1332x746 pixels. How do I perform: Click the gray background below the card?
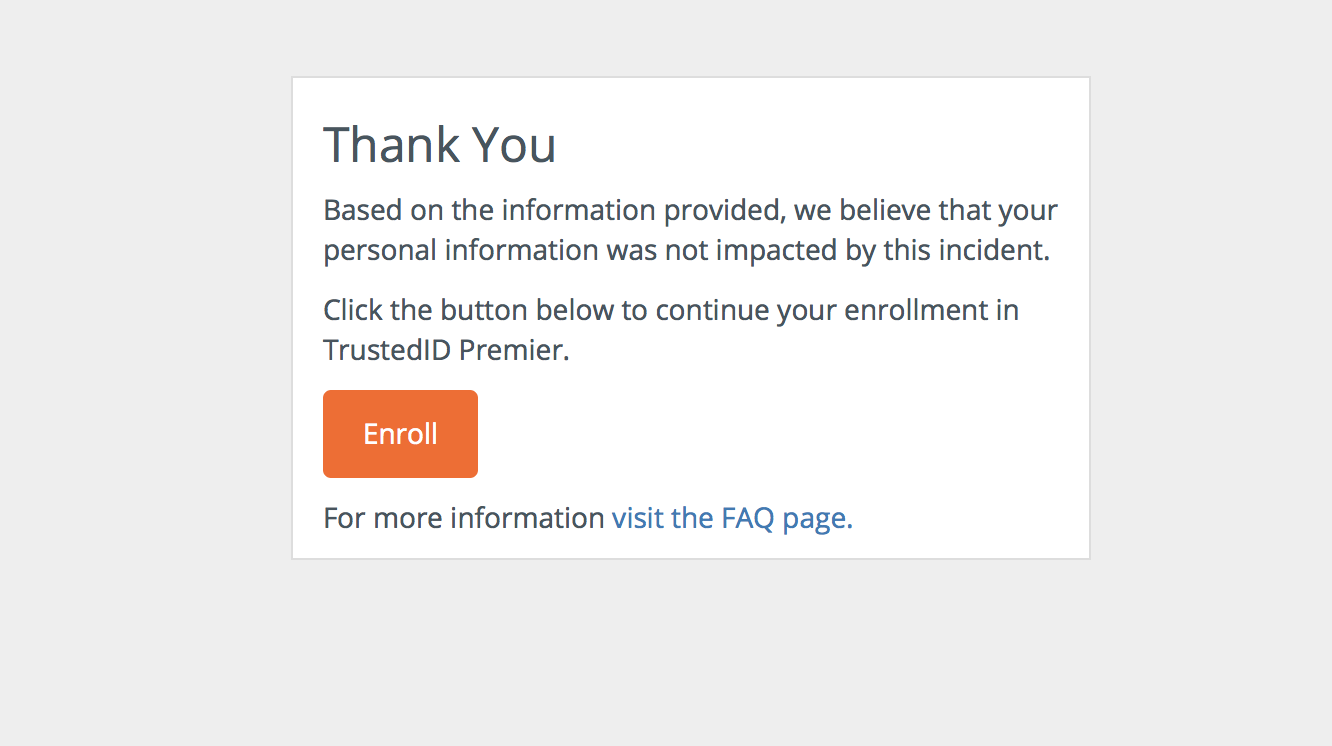pyautogui.click(x=690, y=650)
